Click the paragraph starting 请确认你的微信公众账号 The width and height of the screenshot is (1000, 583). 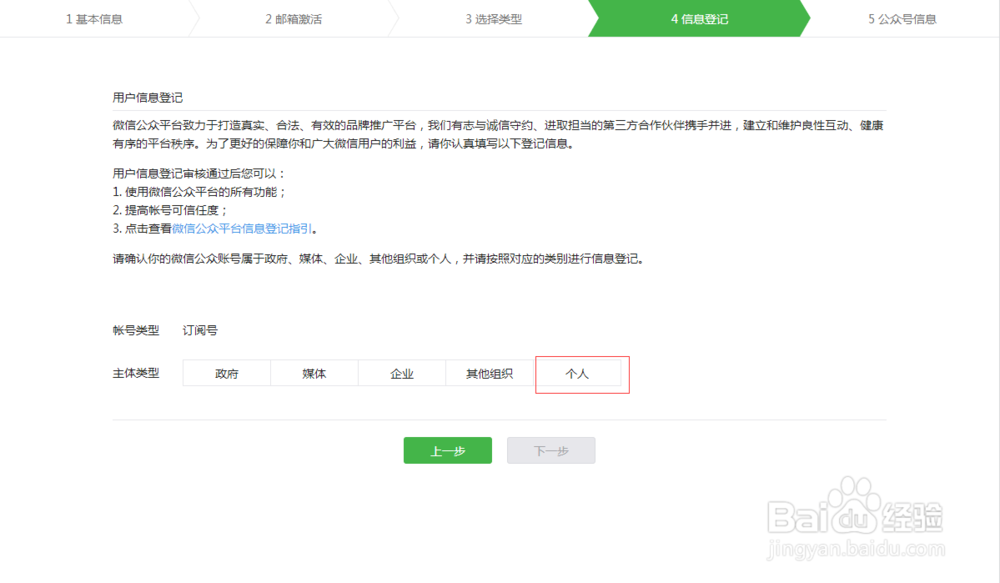(x=378, y=259)
